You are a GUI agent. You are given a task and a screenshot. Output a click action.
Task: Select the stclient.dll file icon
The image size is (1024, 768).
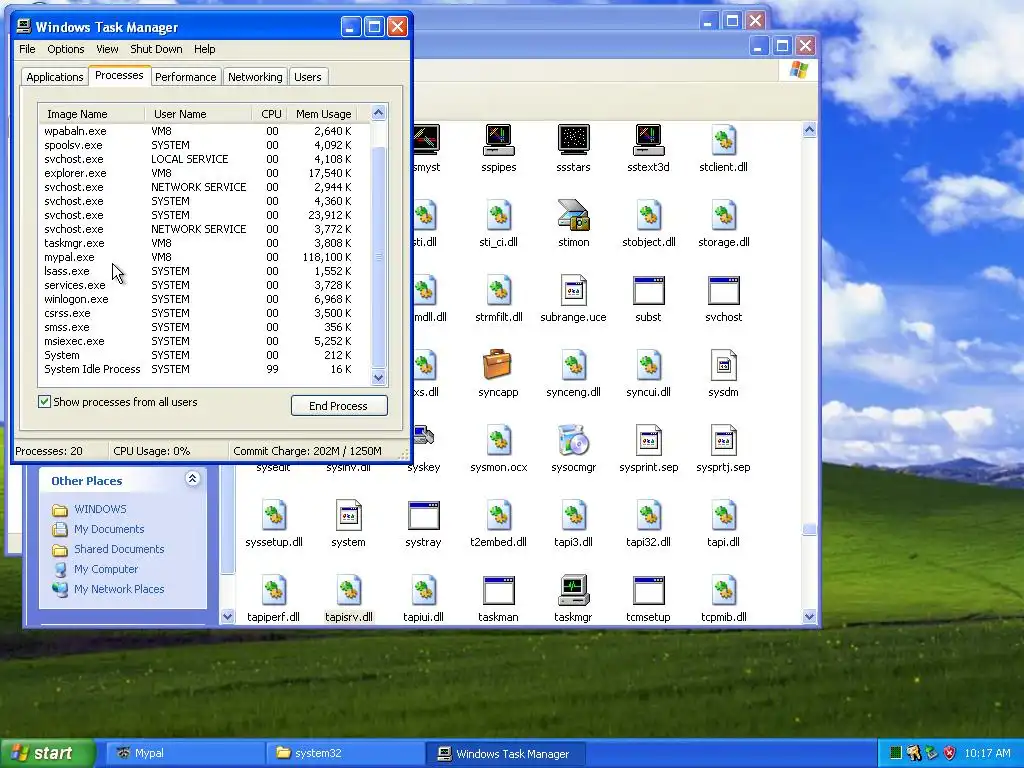coord(724,140)
